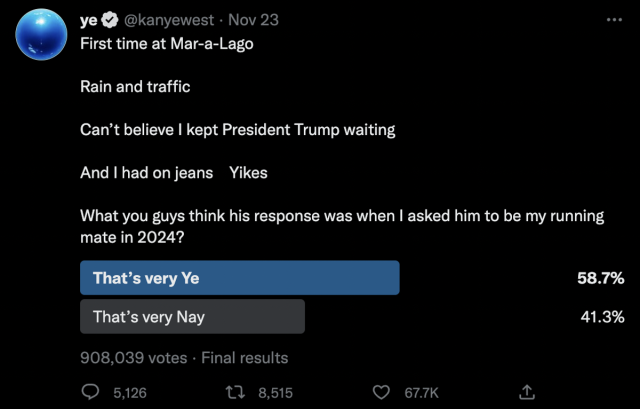Select the That's very Ye poll bar
The height and width of the screenshot is (409, 640).
(x=240, y=278)
